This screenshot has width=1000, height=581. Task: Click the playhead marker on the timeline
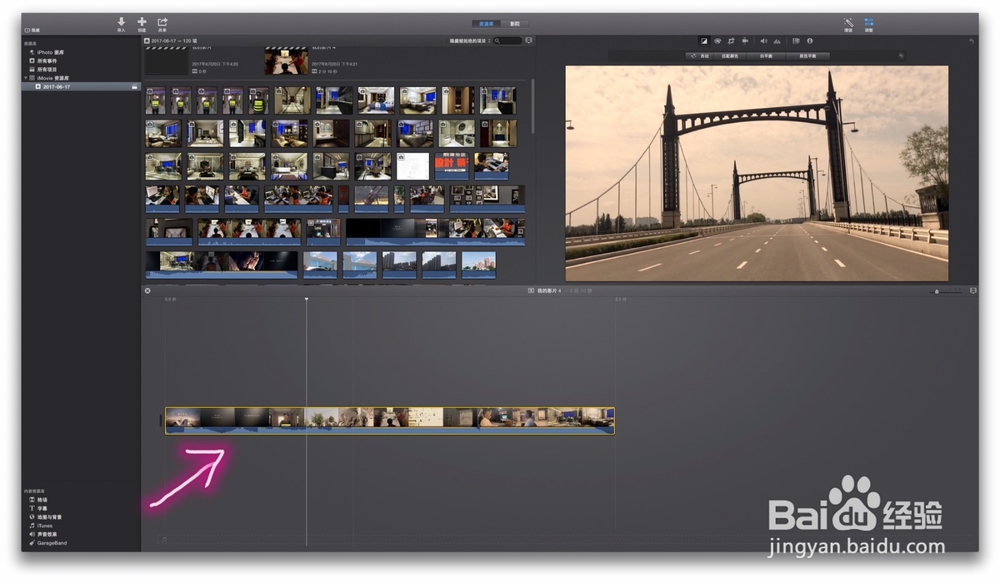[306, 298]
